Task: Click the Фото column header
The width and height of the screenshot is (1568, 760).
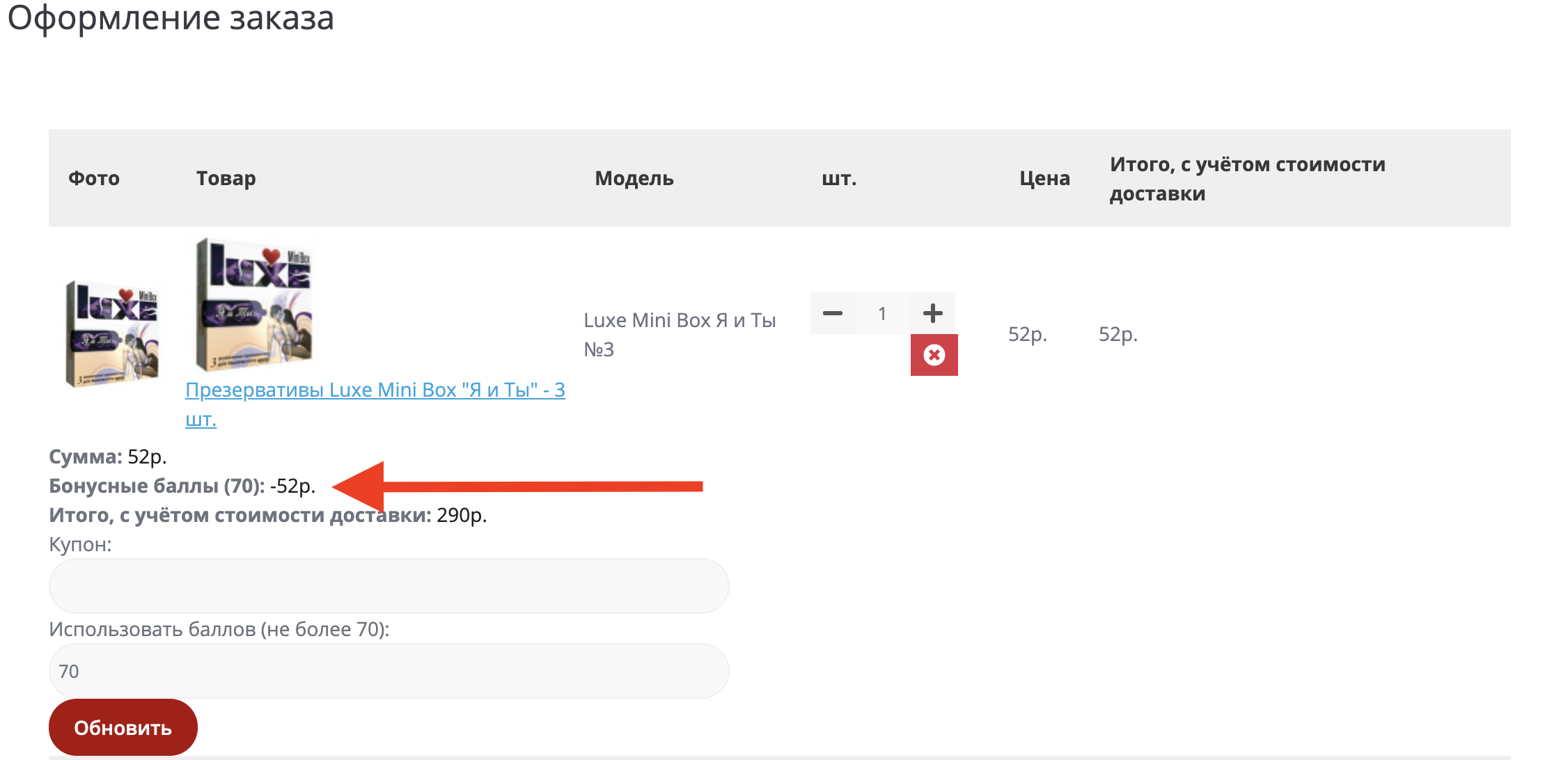Action: click(x=94, y=178)
